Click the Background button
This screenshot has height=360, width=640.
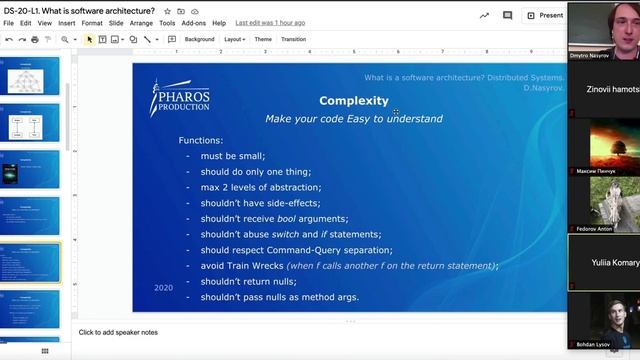point(199,40)
